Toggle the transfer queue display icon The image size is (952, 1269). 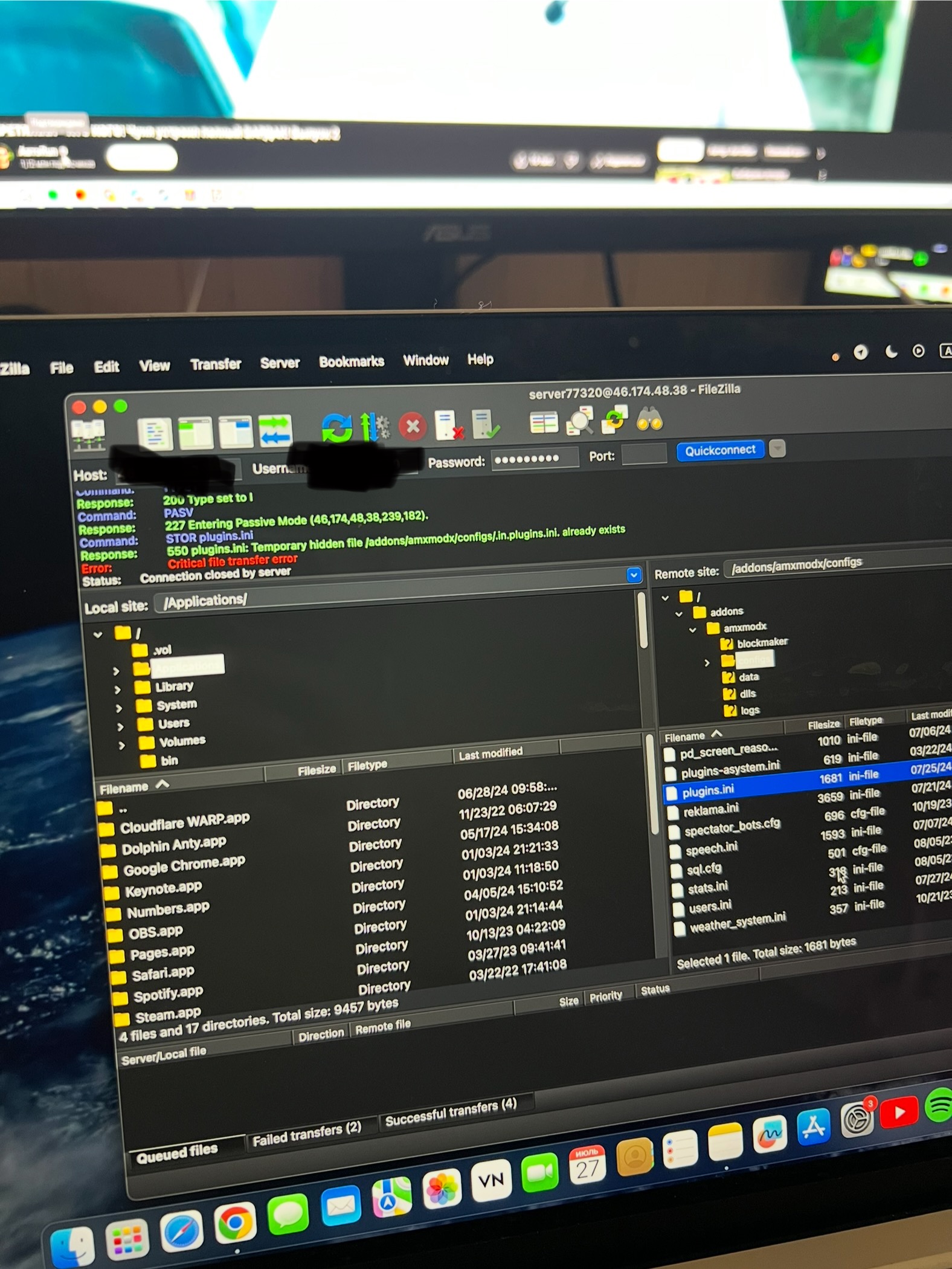(x=275, y=430)
